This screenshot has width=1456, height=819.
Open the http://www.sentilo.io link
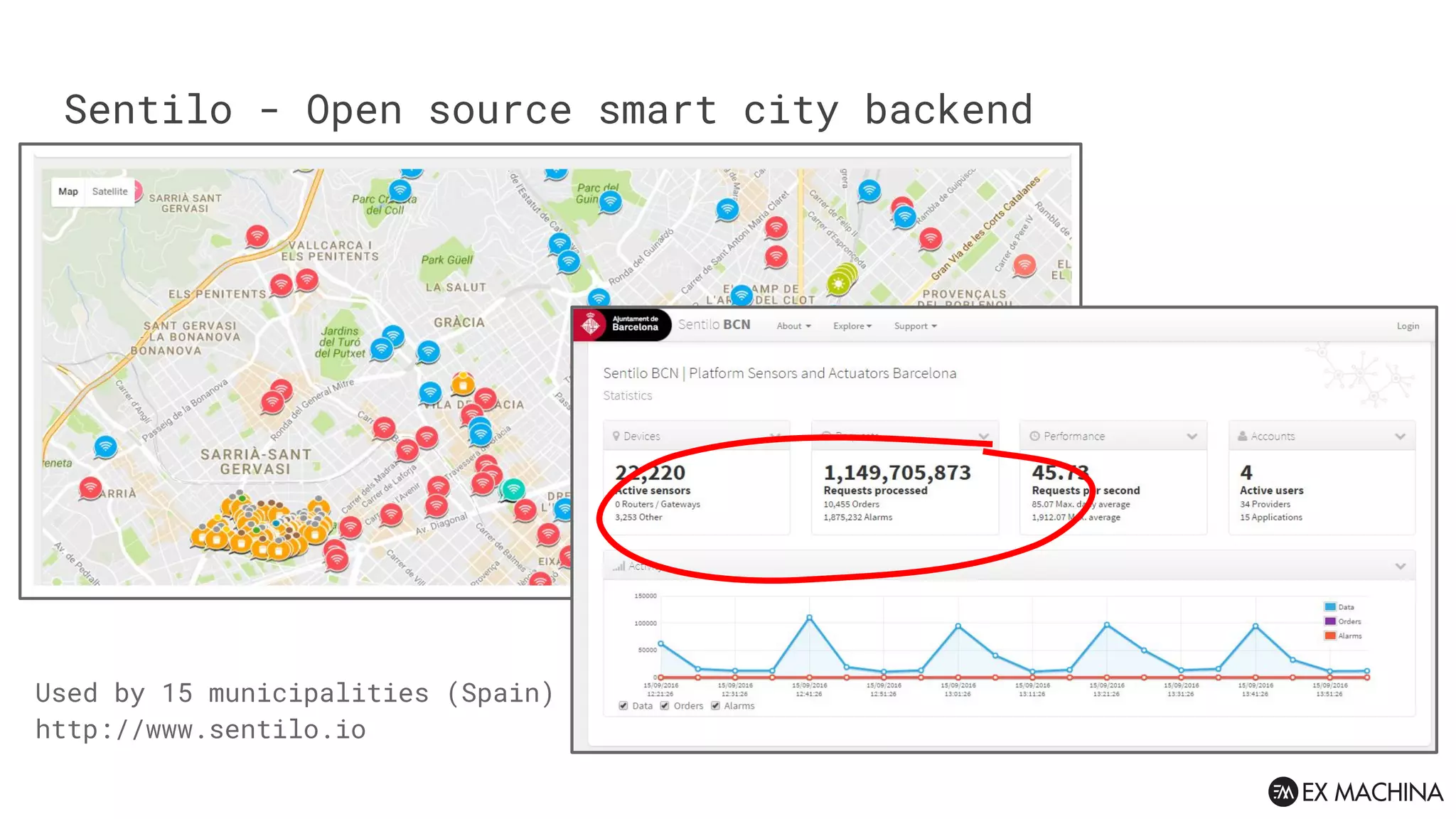pyautogui.click(x=200, y=729)
